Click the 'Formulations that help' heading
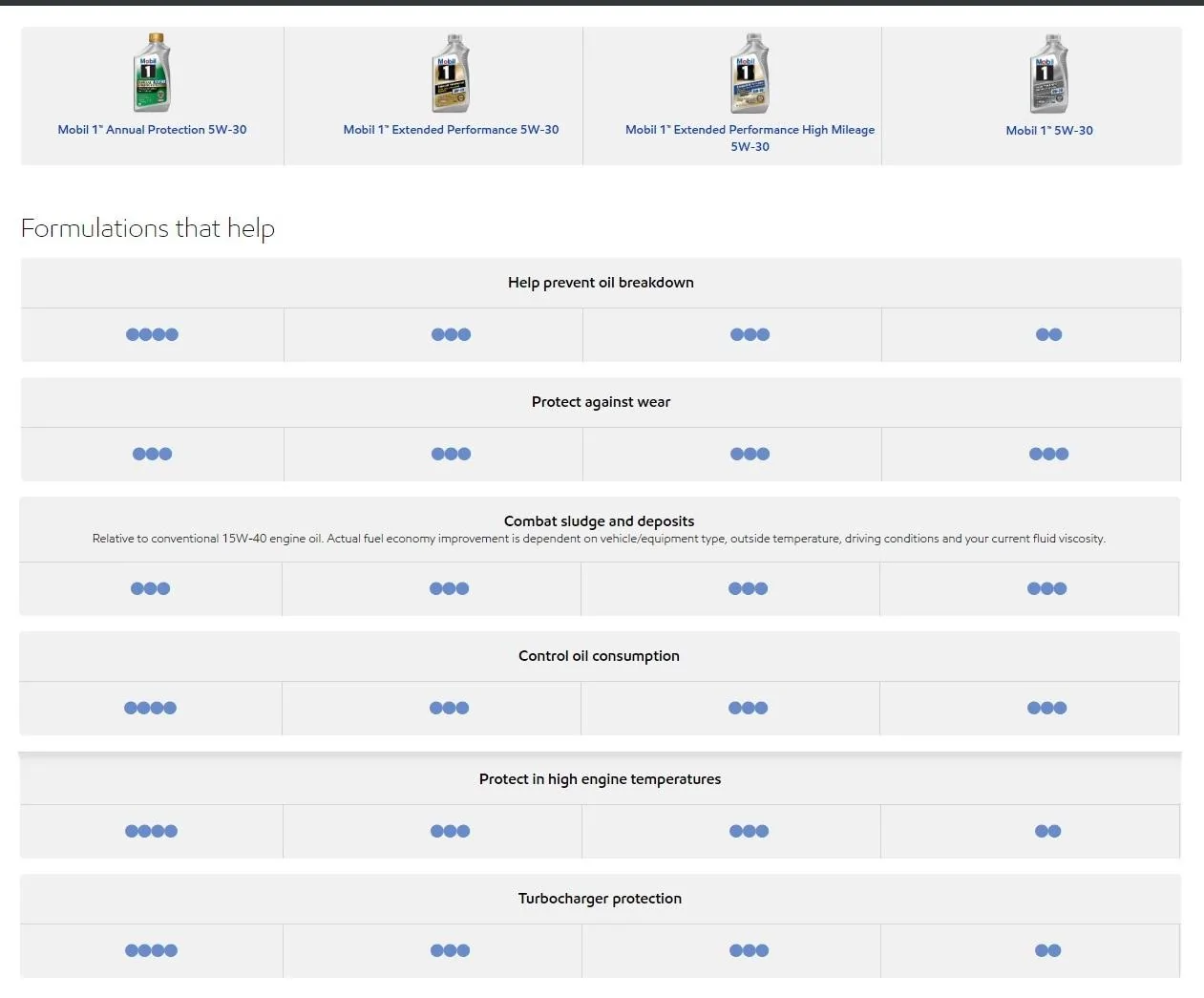Image resolution: width=1204 pixels, height=998 pixels. tap(148, 228)
